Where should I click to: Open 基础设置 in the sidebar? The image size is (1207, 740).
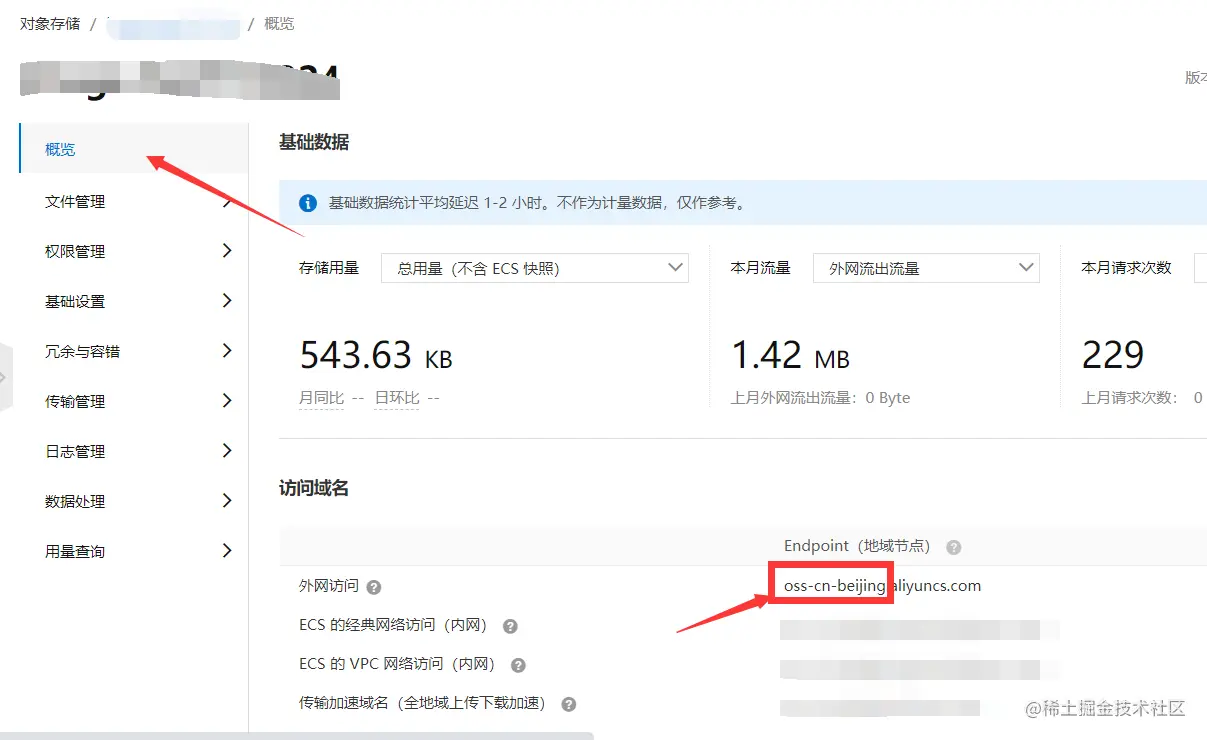tap(133, 301)
